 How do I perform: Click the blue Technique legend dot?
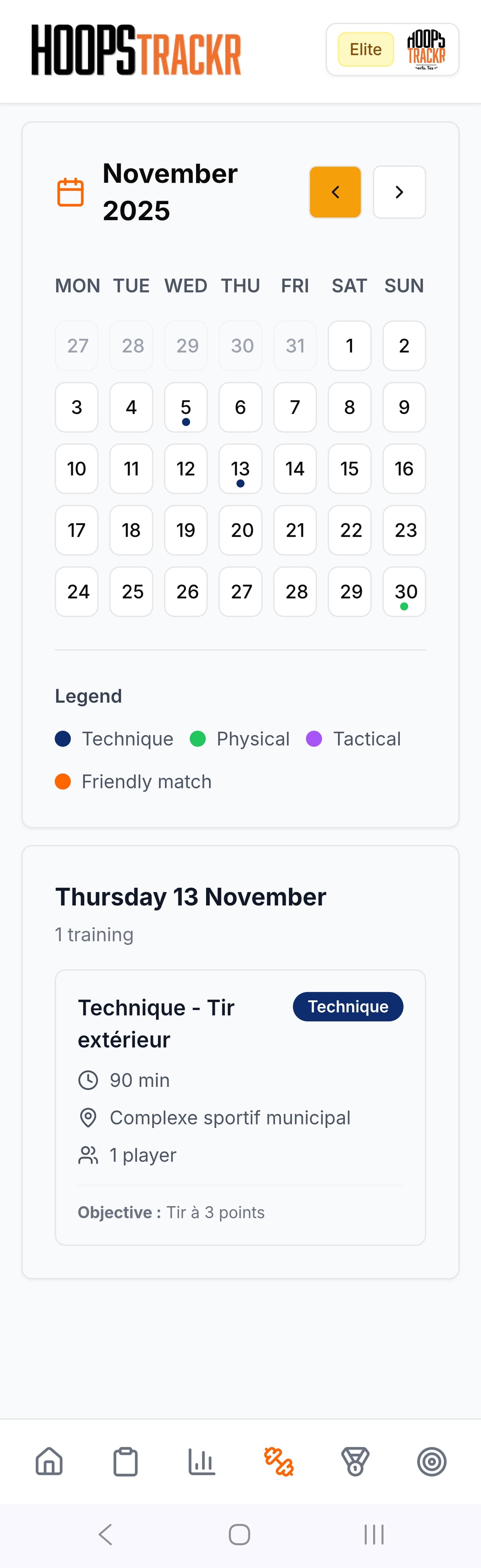point(63,739)
